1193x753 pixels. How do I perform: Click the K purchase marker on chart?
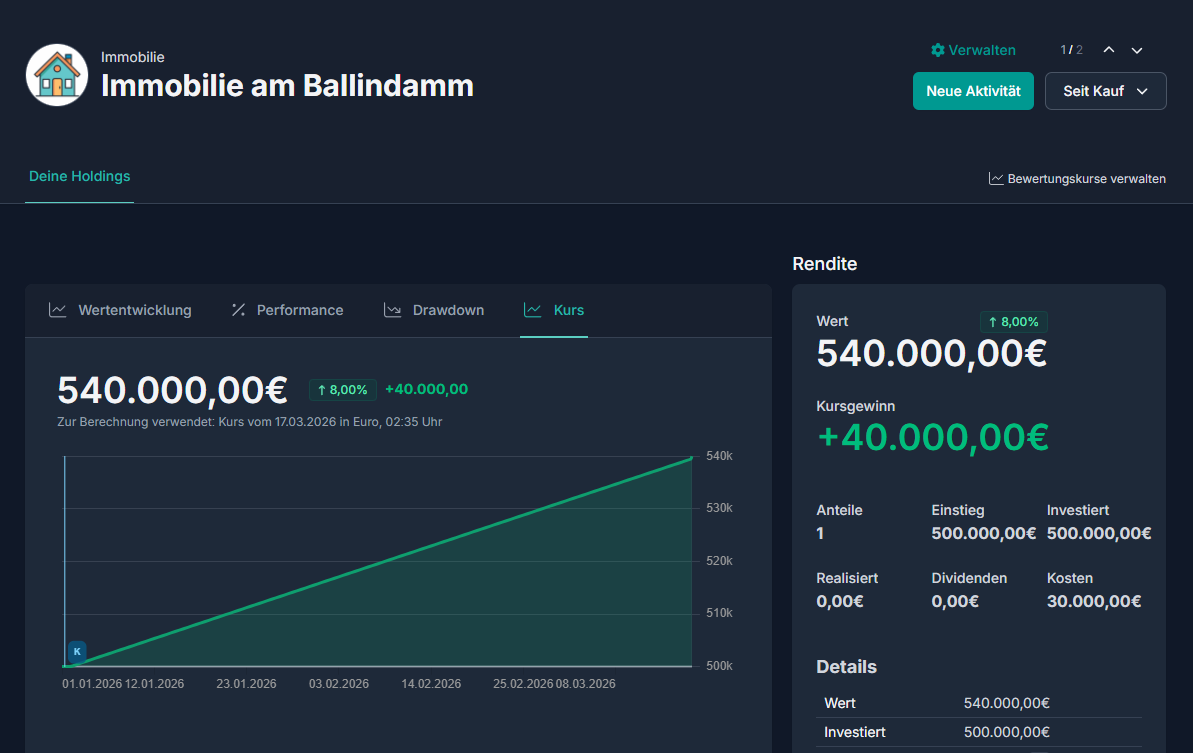77,651
